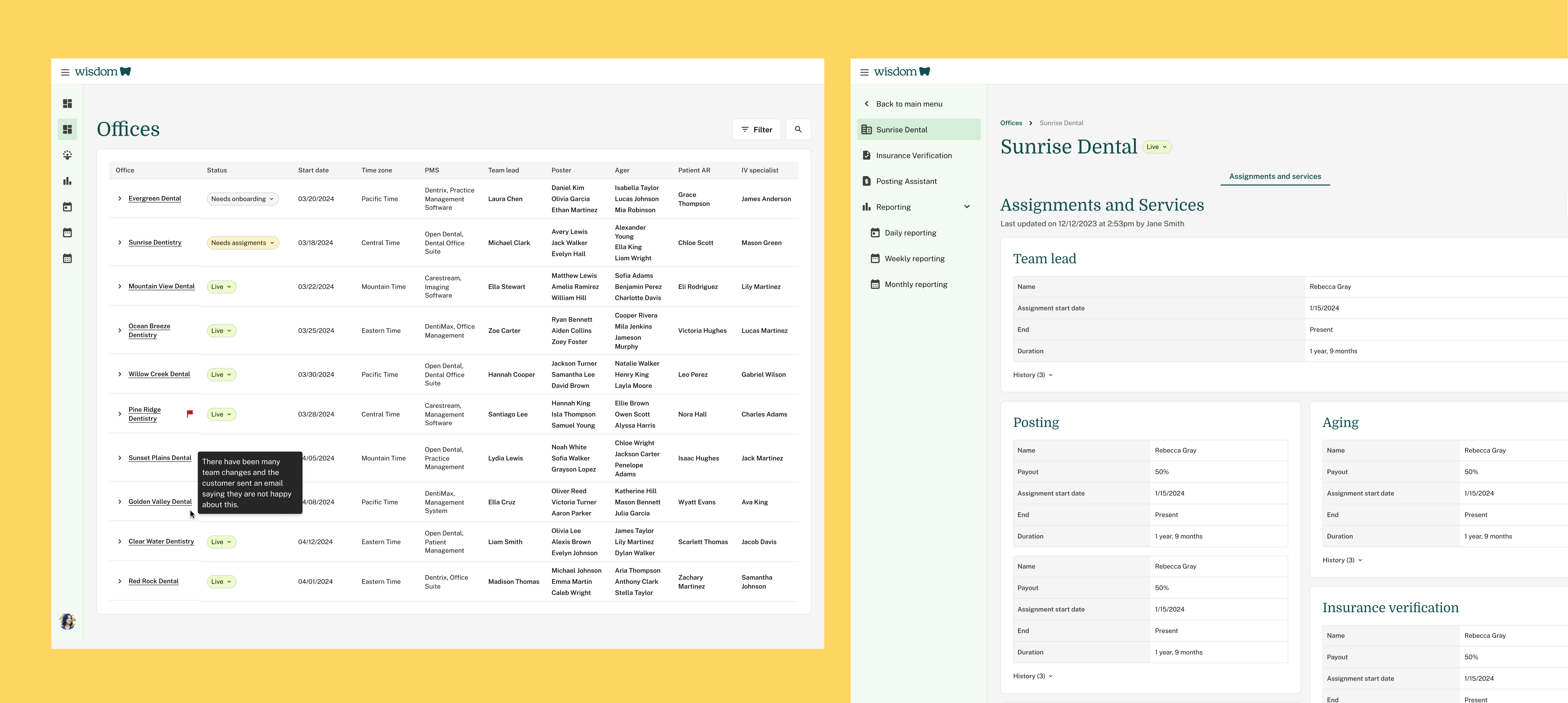Open Weekly reporting
1568x703 pixels.
[914, 258]
